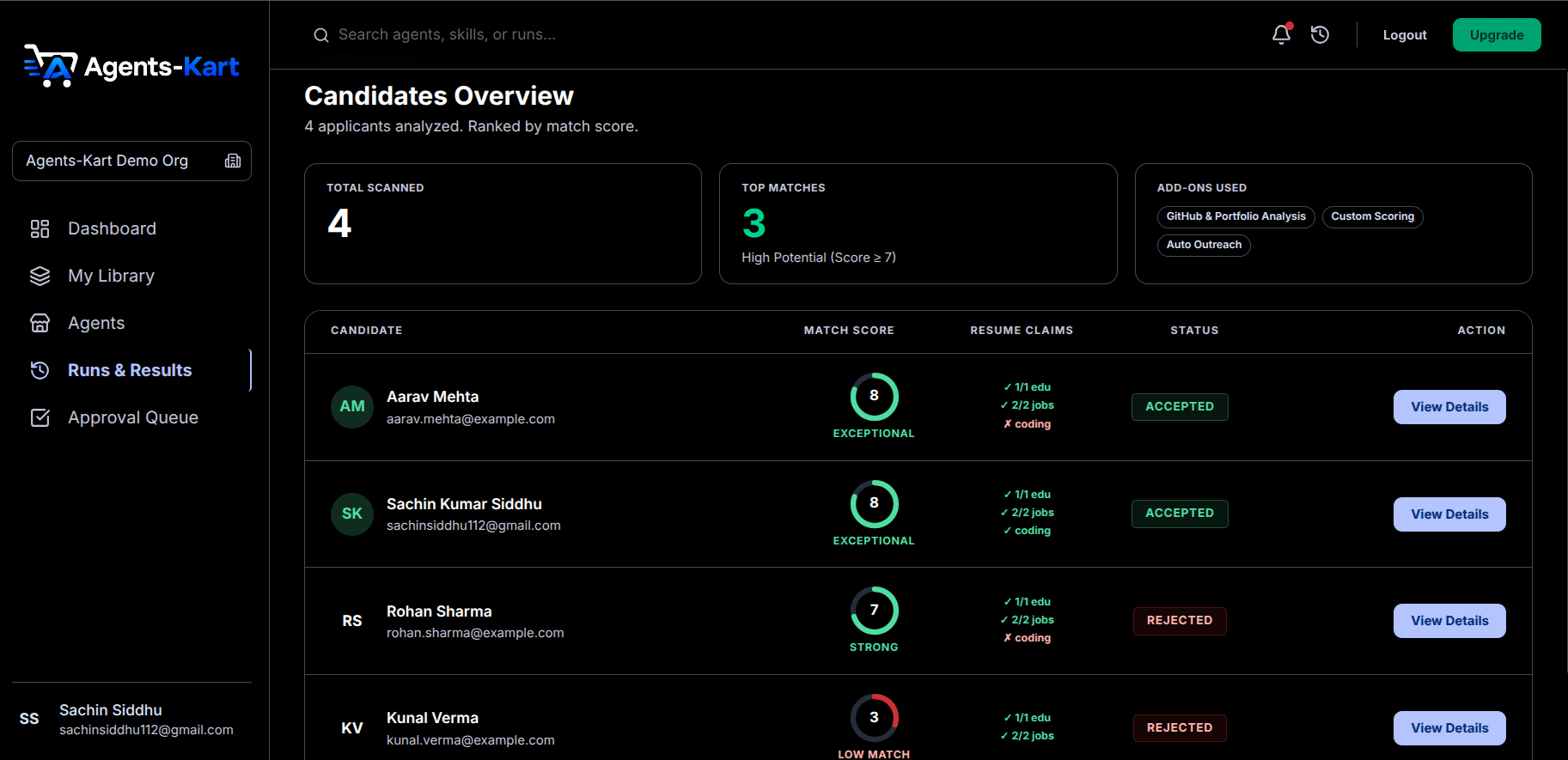Click Rohan Sharma's RS avatar
Screen dimensions: 1568x760
tap(352, 621)
